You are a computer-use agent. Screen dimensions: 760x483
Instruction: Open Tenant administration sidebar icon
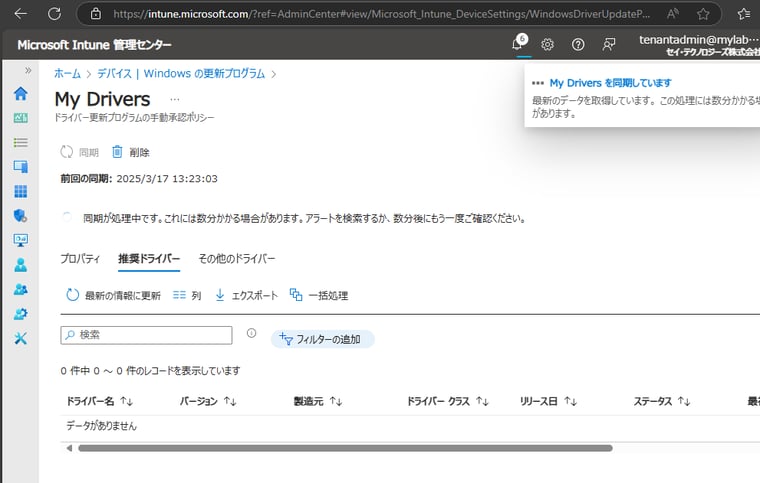[x=20, y=314]
